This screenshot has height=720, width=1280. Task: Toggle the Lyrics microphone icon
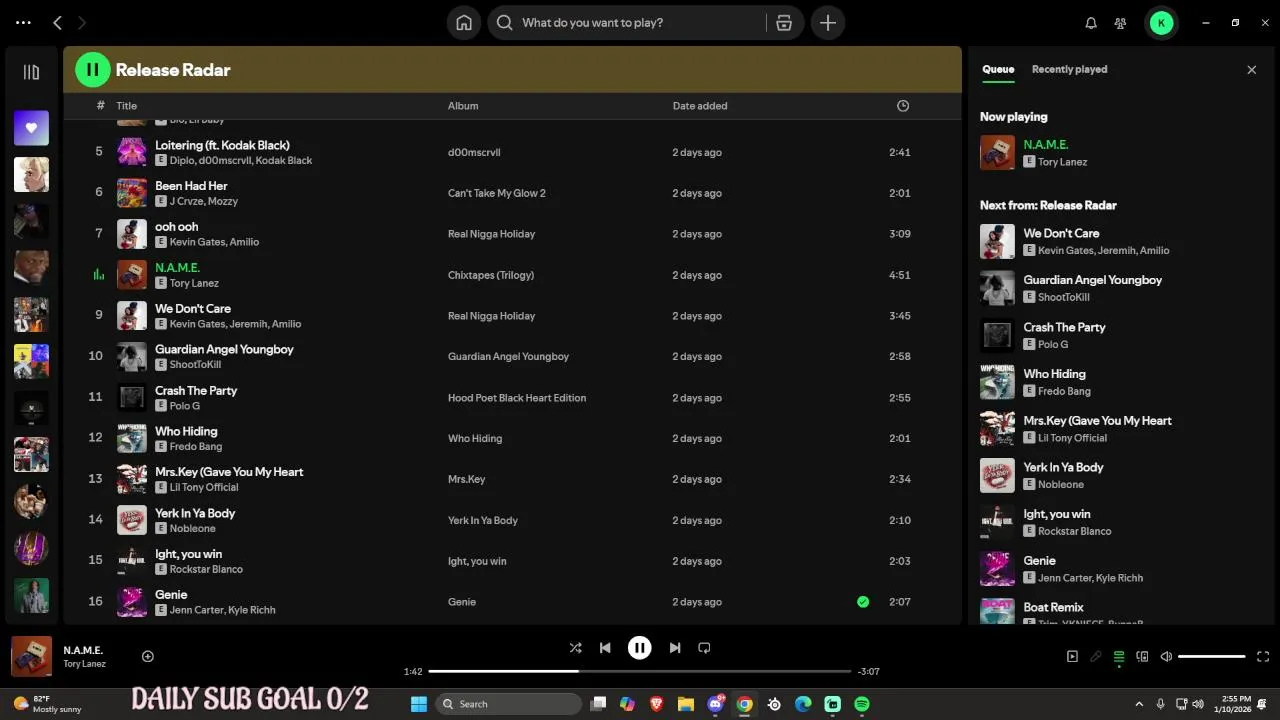(x=1096, y=657)
